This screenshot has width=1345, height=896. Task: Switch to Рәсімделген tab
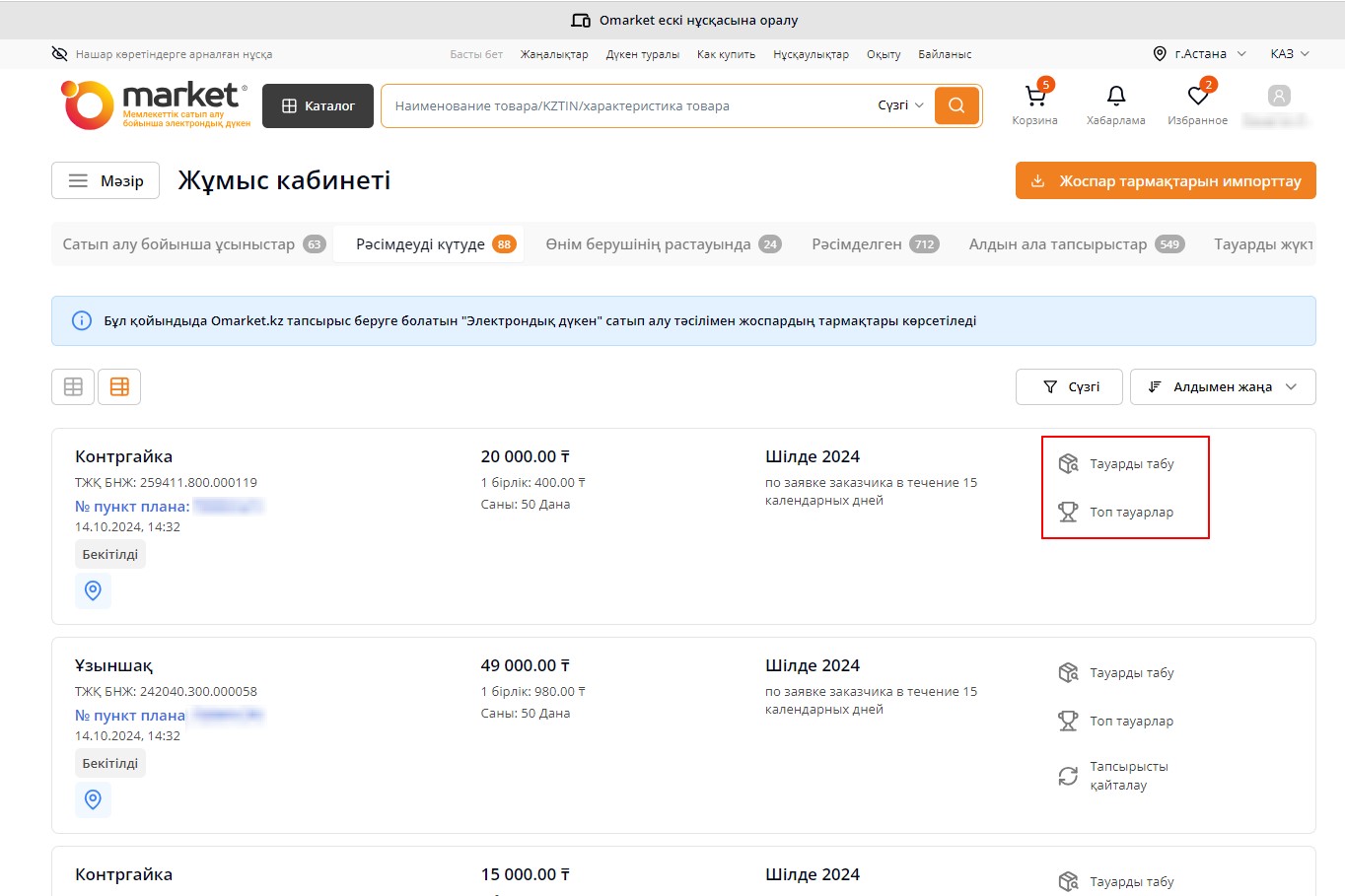point(874,244)
